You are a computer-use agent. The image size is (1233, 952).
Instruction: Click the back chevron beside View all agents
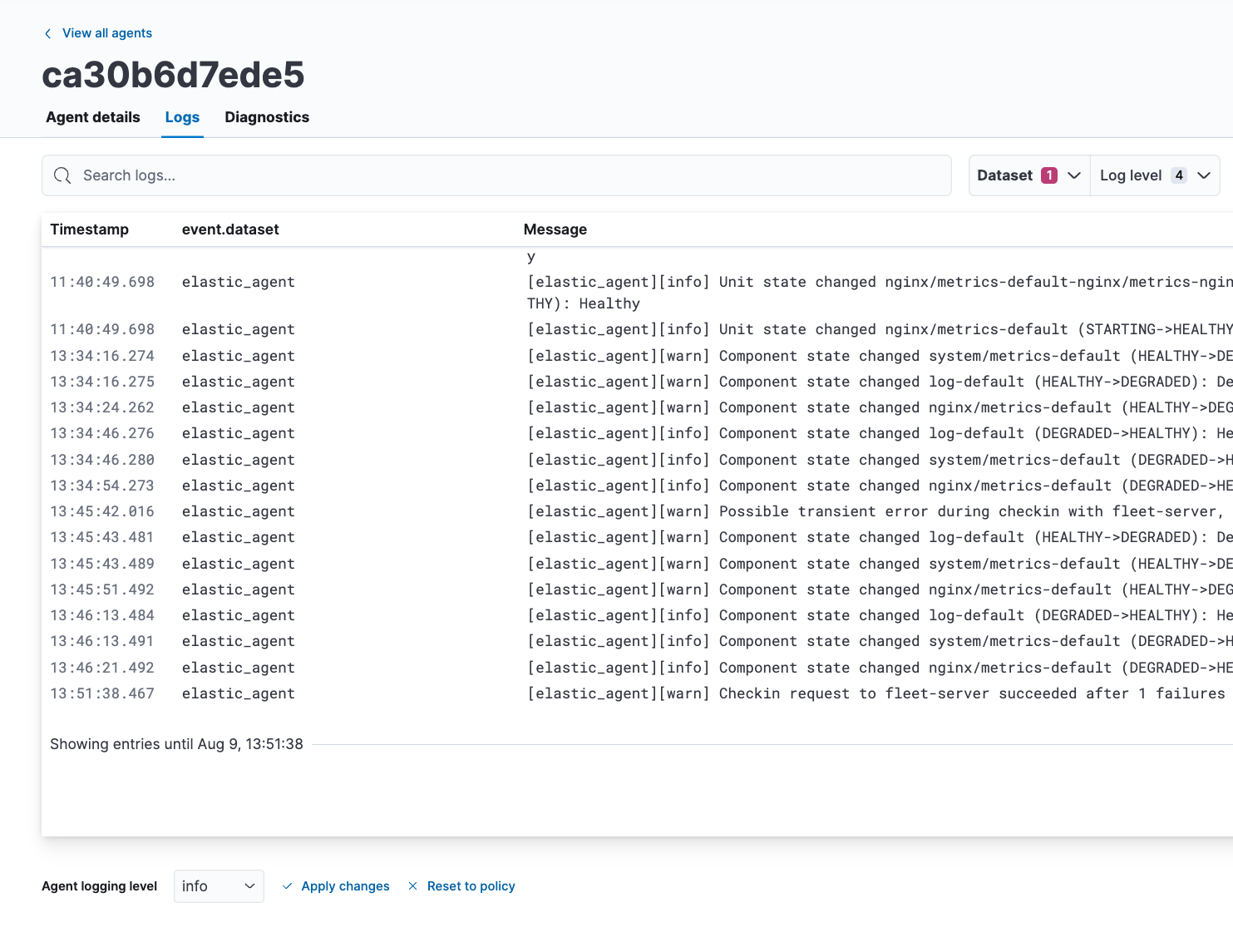point(47,33)
